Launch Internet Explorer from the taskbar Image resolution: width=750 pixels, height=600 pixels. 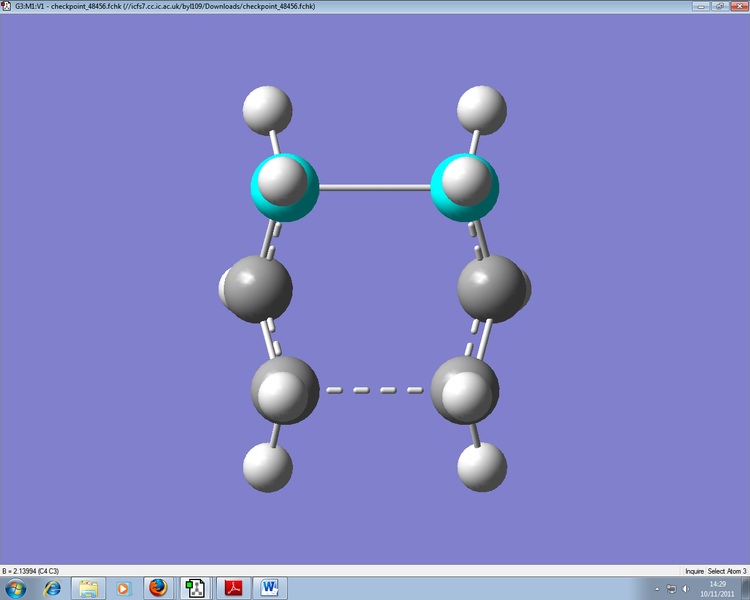[x=52, y=588]
